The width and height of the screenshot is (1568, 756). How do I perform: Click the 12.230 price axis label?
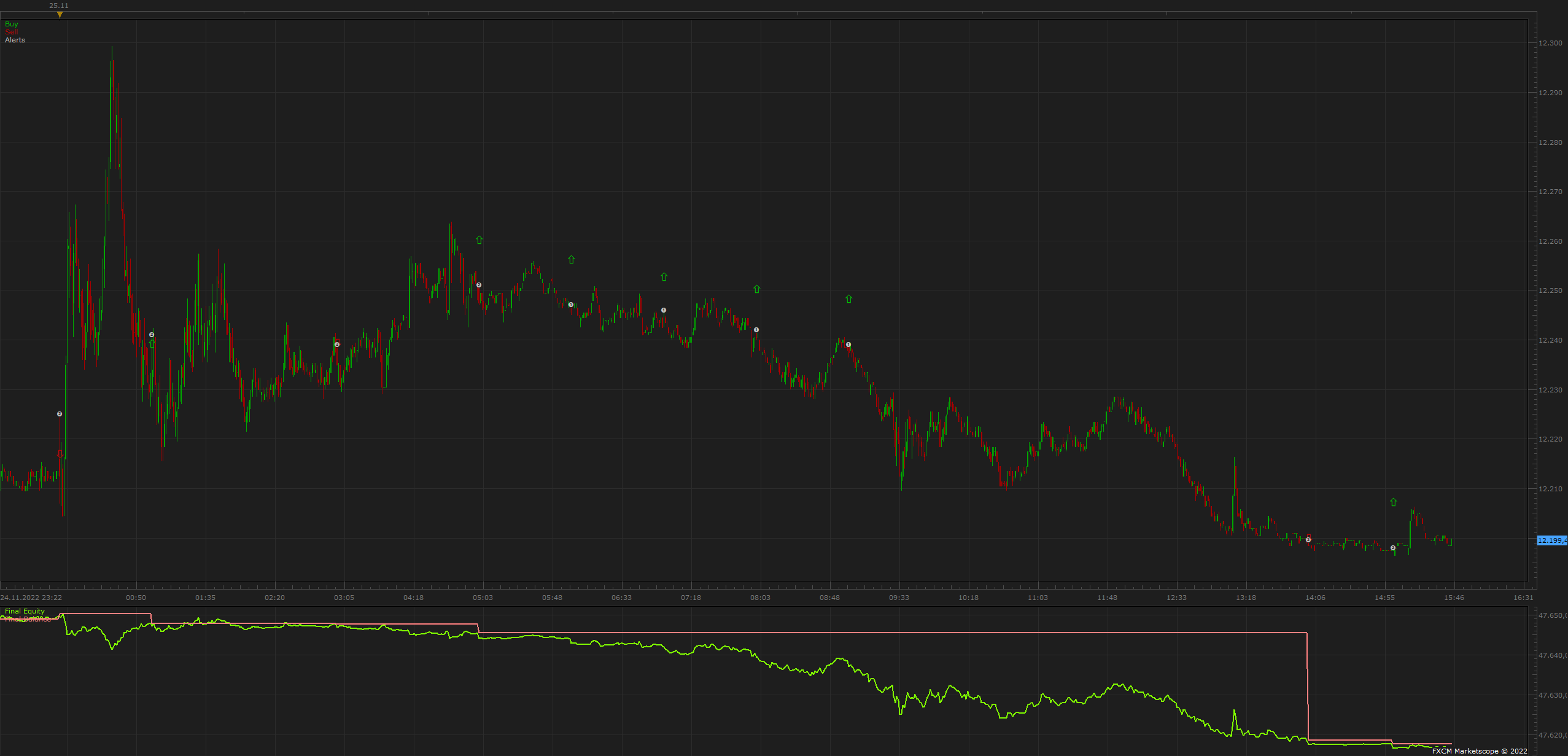point(1551,390)
